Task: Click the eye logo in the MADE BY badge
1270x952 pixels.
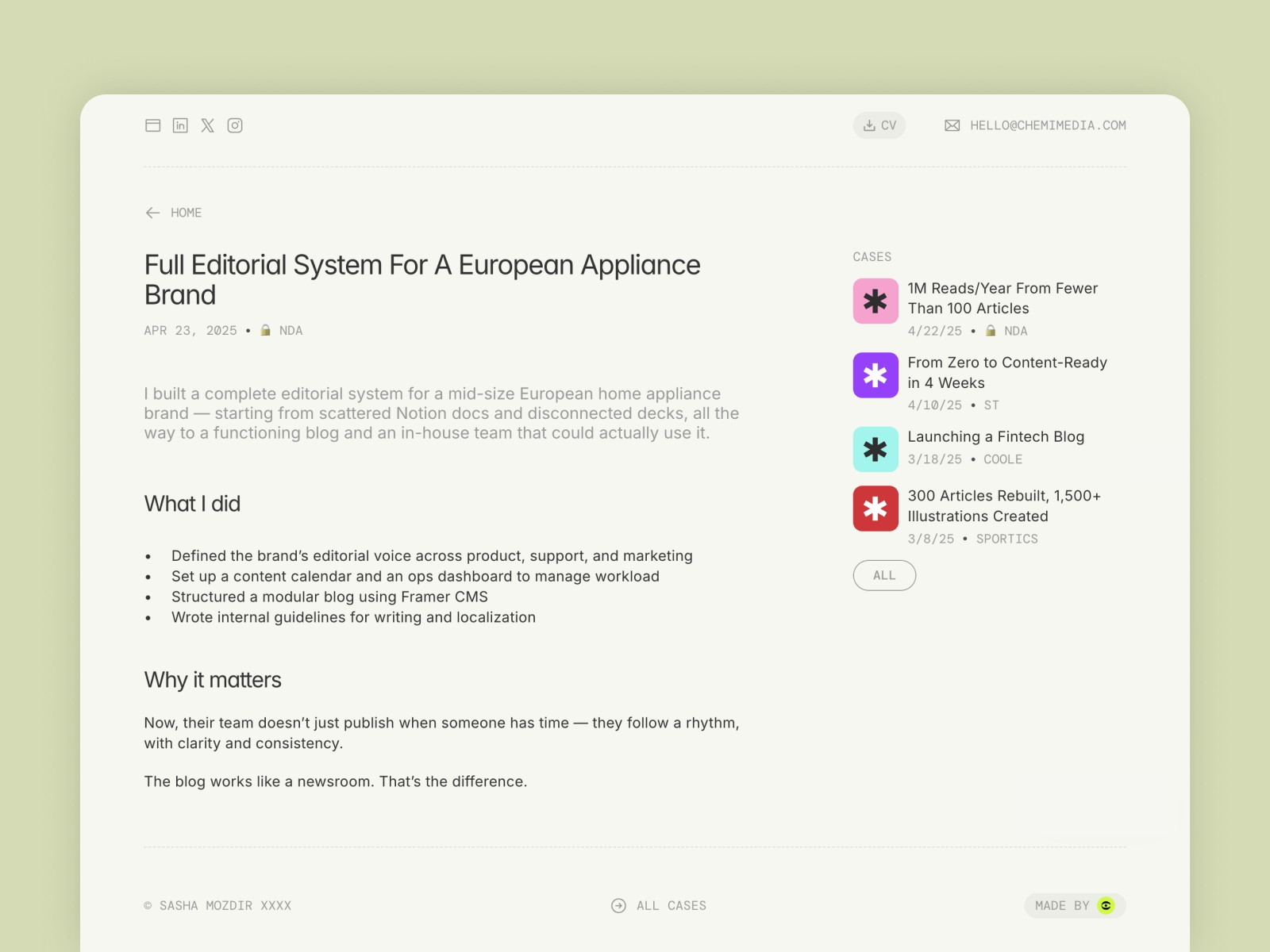Action: tap(1106, 905)
